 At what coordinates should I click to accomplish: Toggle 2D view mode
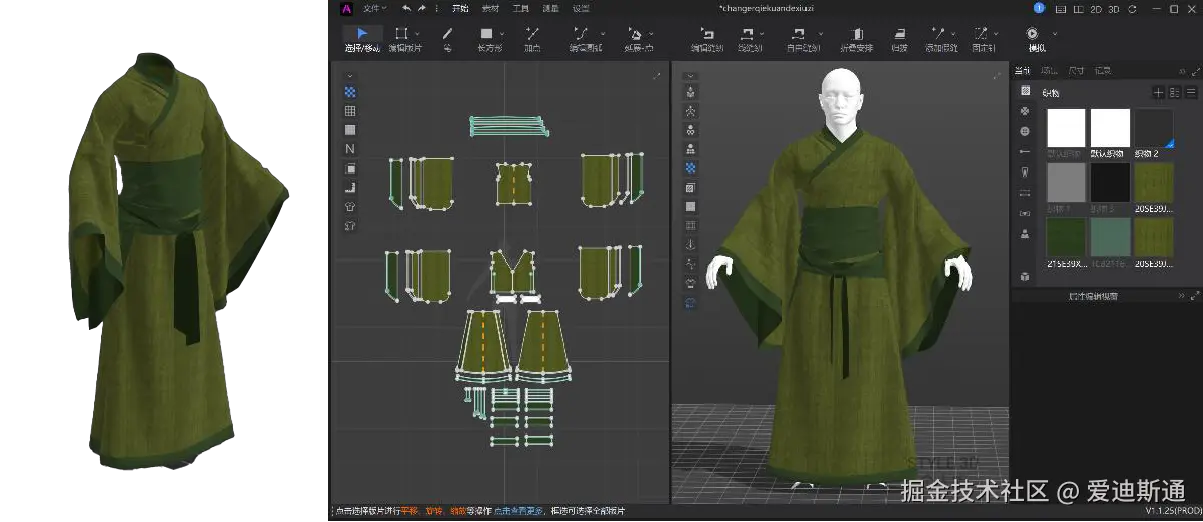tap(1096, 8)
